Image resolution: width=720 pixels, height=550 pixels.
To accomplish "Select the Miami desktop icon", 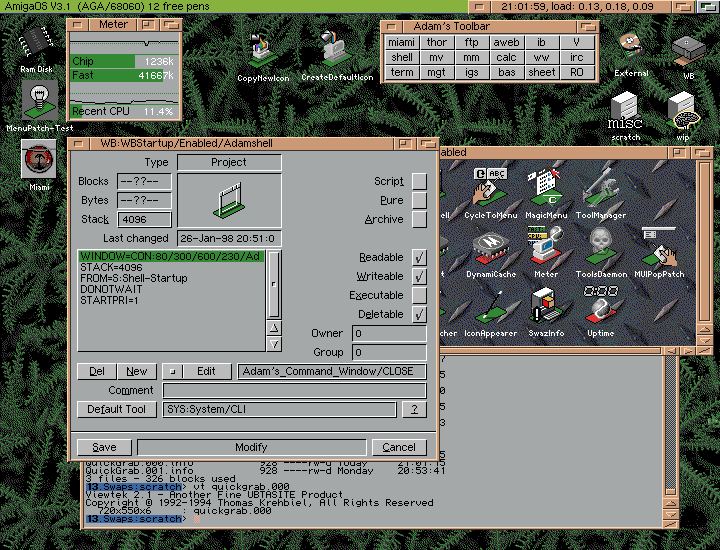I will 39,159.
